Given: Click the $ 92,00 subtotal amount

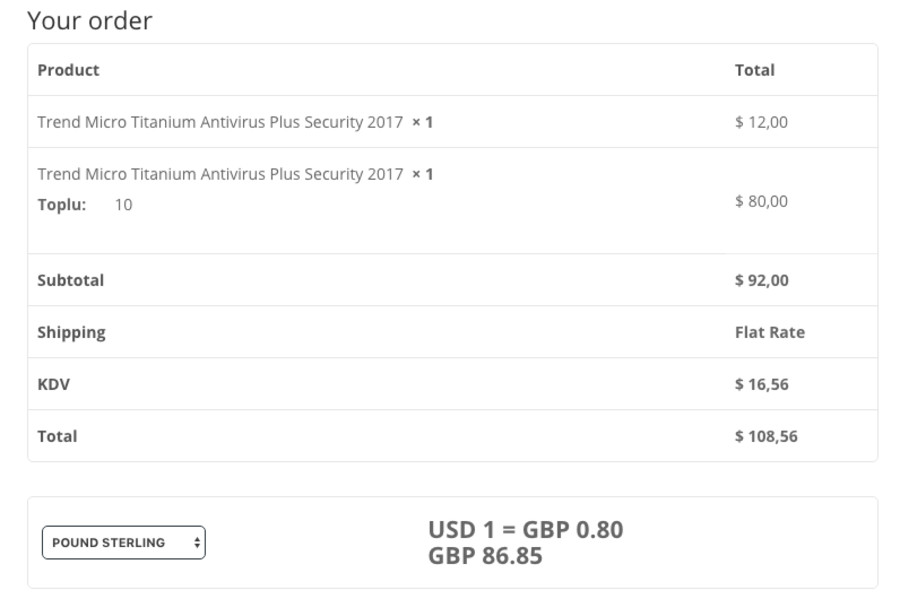Looking at the screenshot, I should (x=761, y=280).
